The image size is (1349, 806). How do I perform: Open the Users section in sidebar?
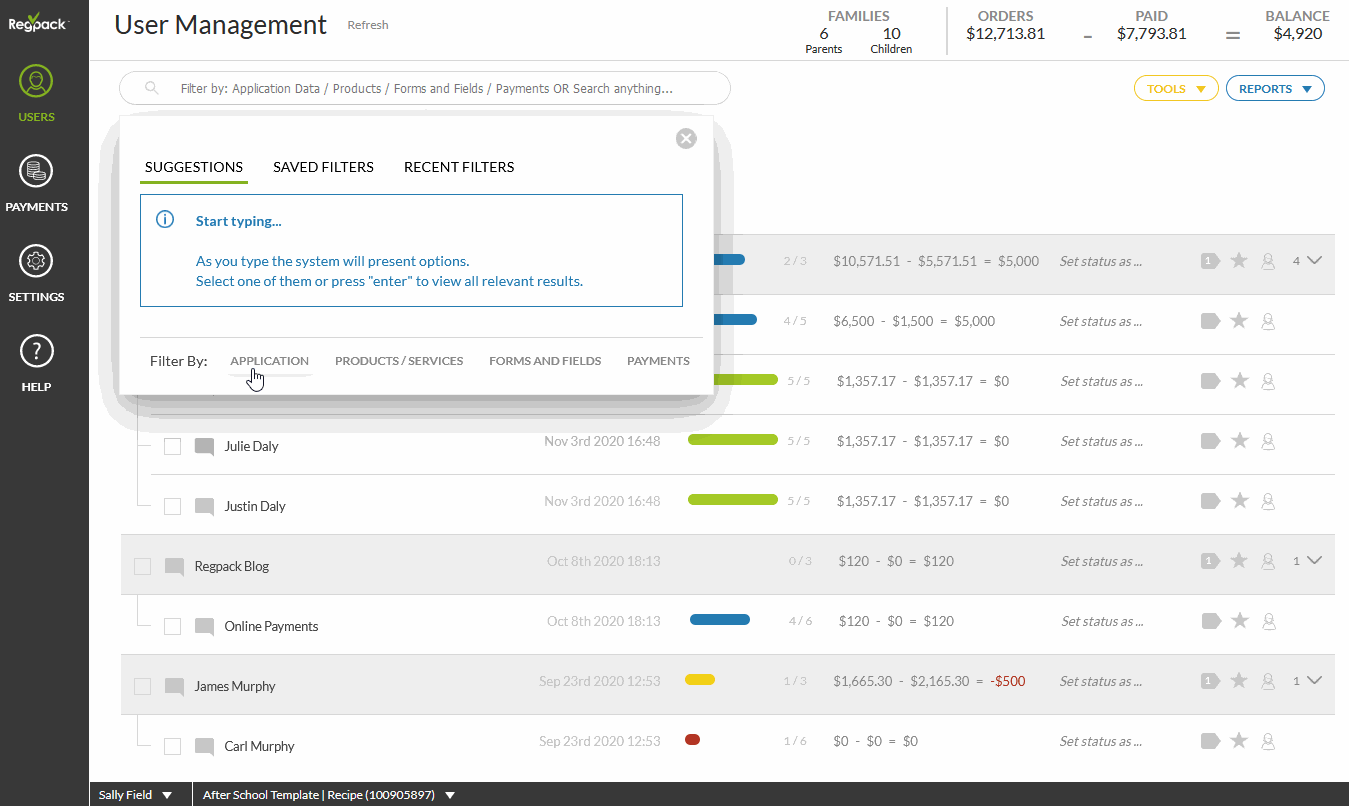[36, 94]
